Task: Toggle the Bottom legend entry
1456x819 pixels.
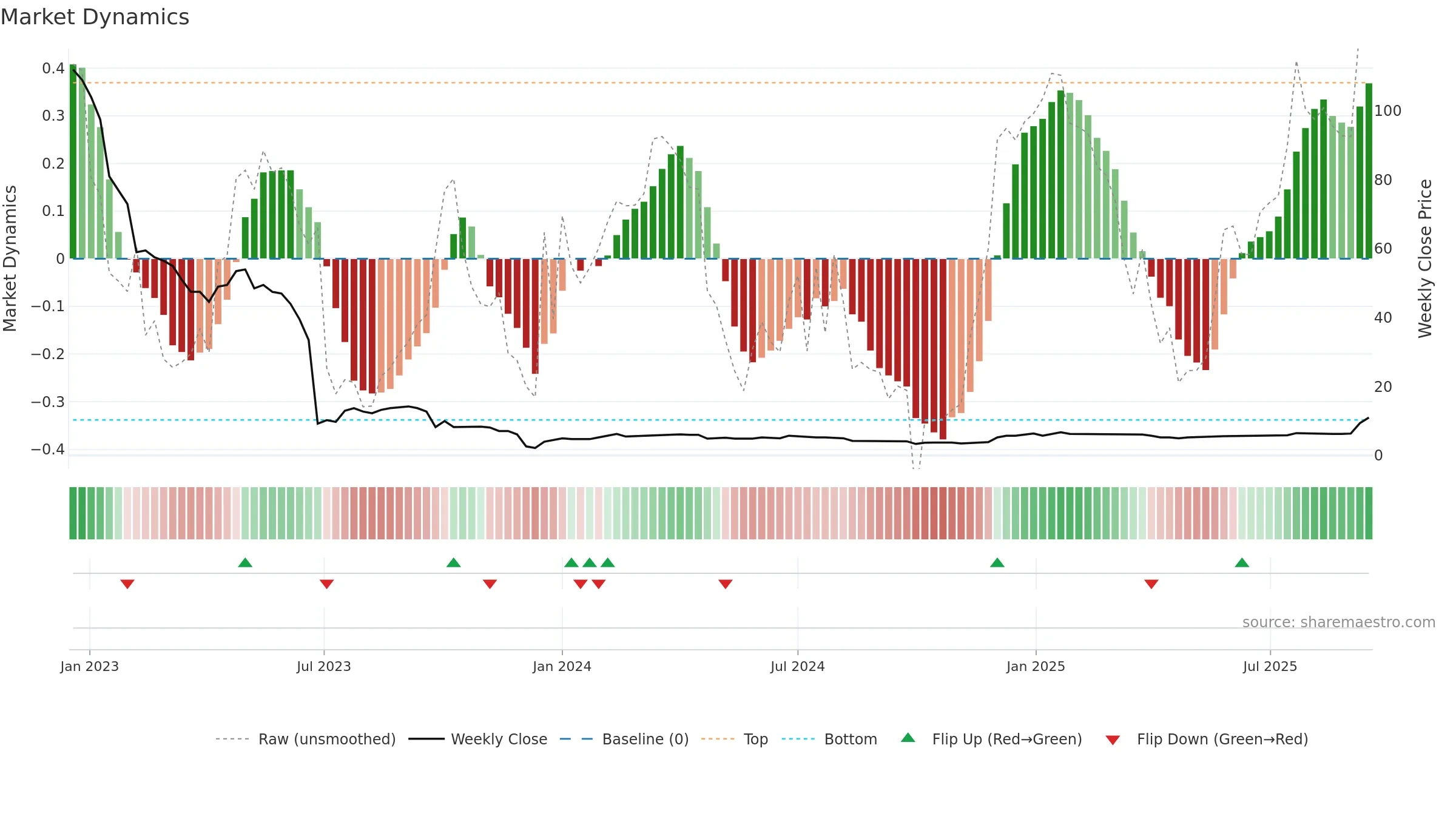Action: point(829,739)
